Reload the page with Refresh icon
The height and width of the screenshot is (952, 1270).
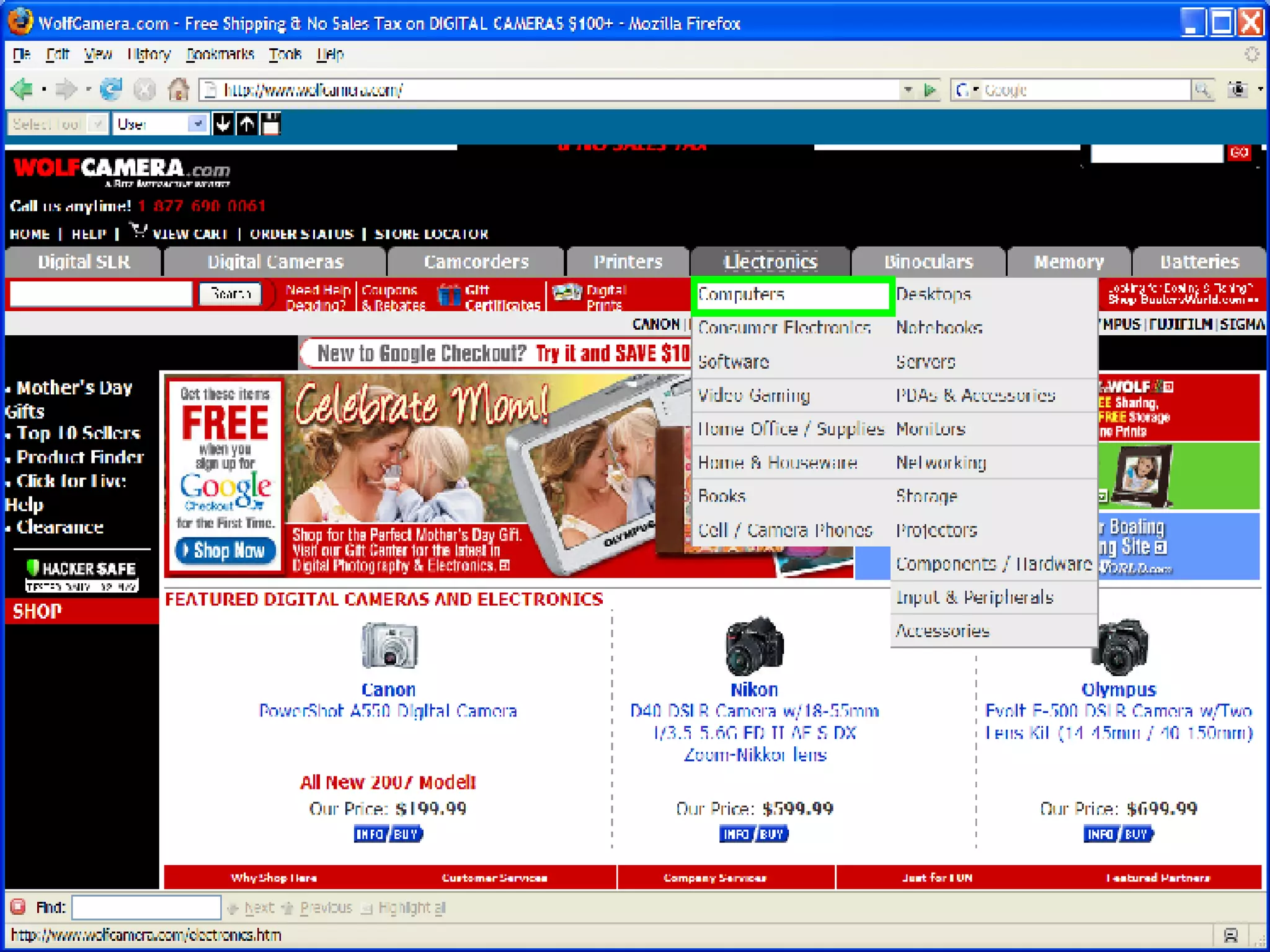[x=111, y=90]
